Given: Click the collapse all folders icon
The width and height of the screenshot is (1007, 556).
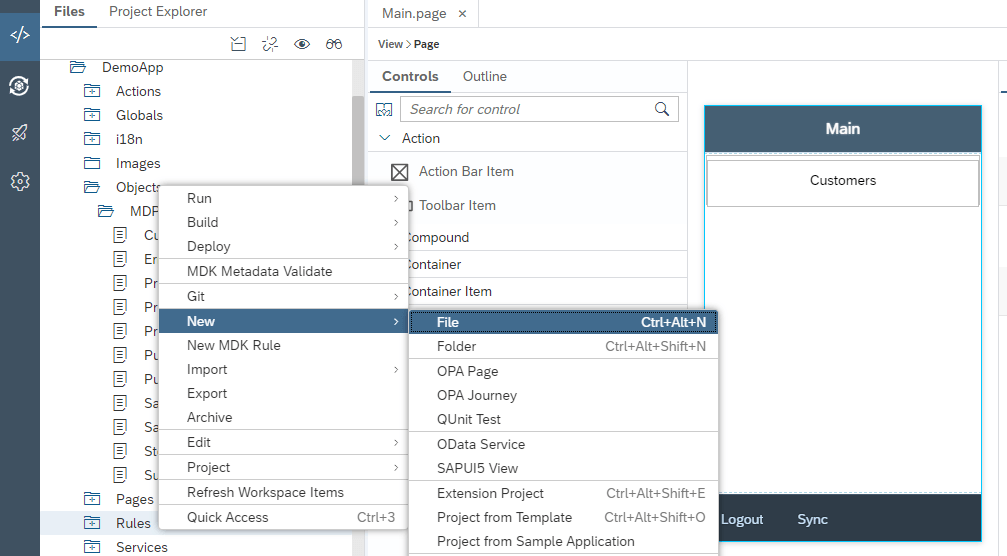Looking at the screenshot, I should pyautogui.click(x=238, y=44).
